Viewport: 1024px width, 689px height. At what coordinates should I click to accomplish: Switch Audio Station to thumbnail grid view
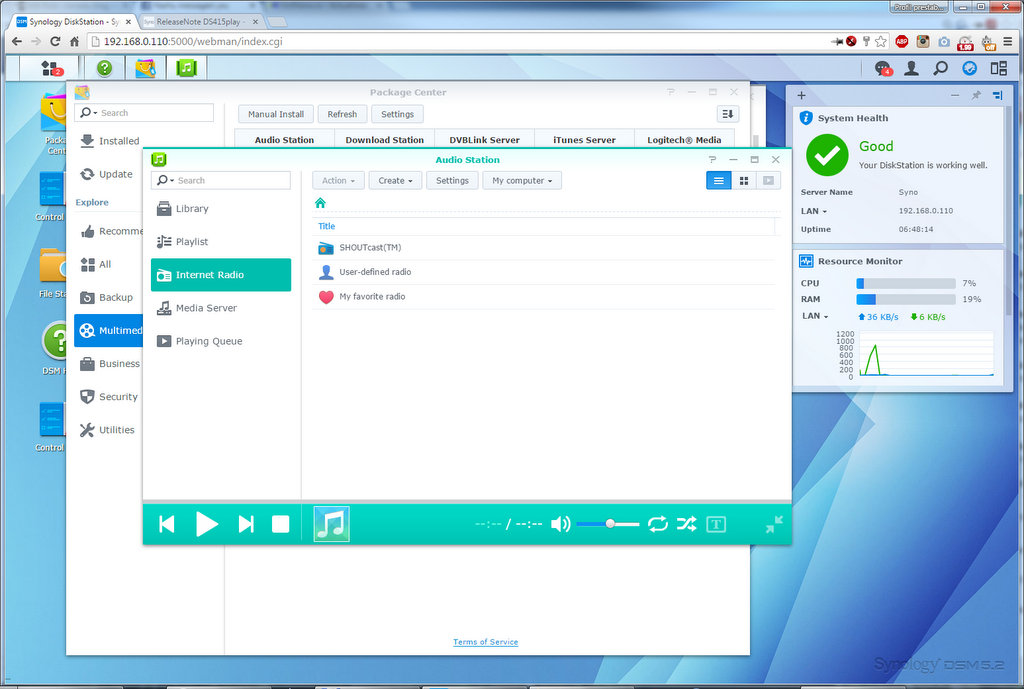744,181
